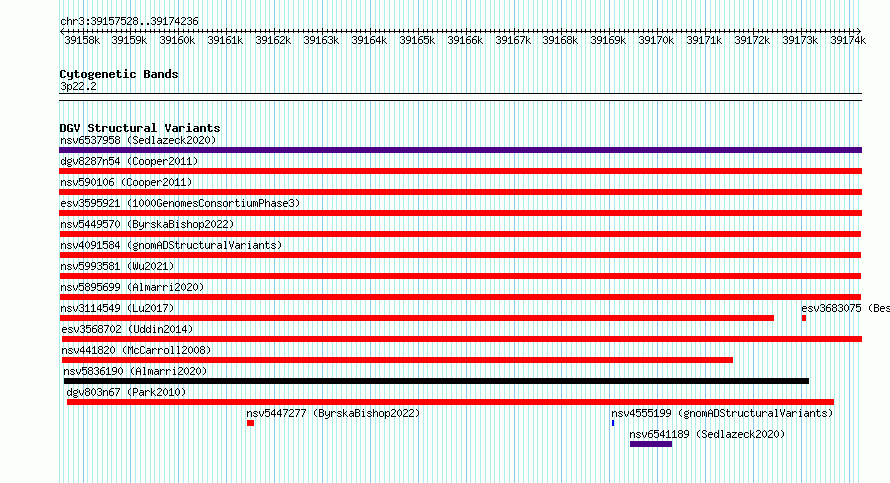The height and width of the screenshot is (483, 890).
Task: Select the esv3568702 (Uddin2014) label
Action: coord(127,329)
